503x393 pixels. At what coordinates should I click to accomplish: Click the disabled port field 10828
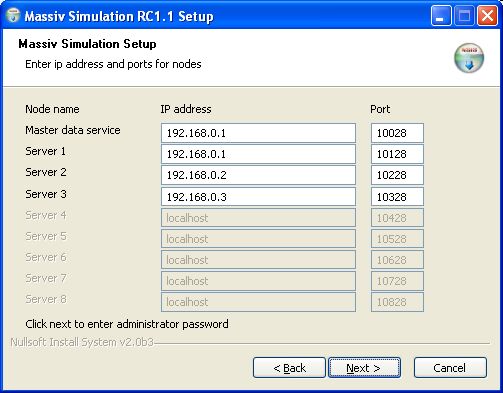pyautogui.click(x=397, y=302)
